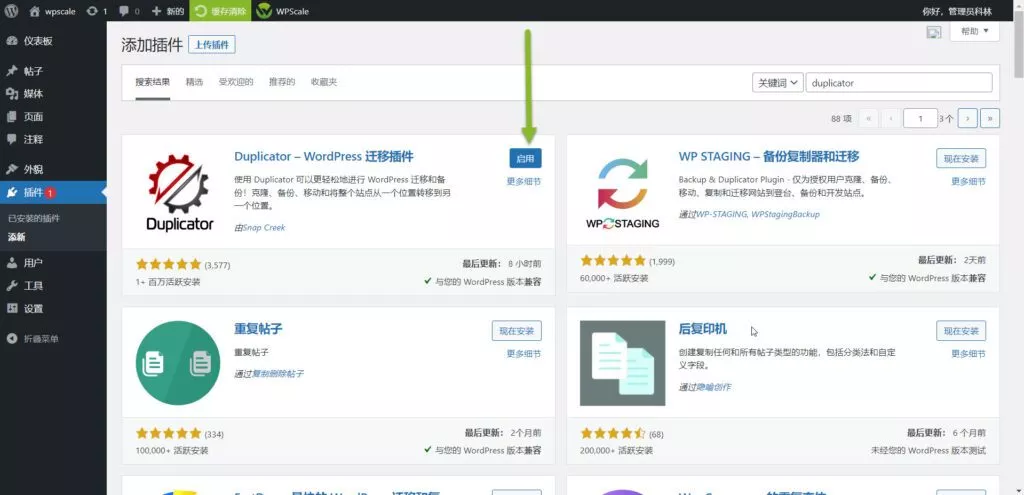Open the 复制删除帖子 author link
The width and height of the screenshot is (1024, 495).
click(278, 374)
